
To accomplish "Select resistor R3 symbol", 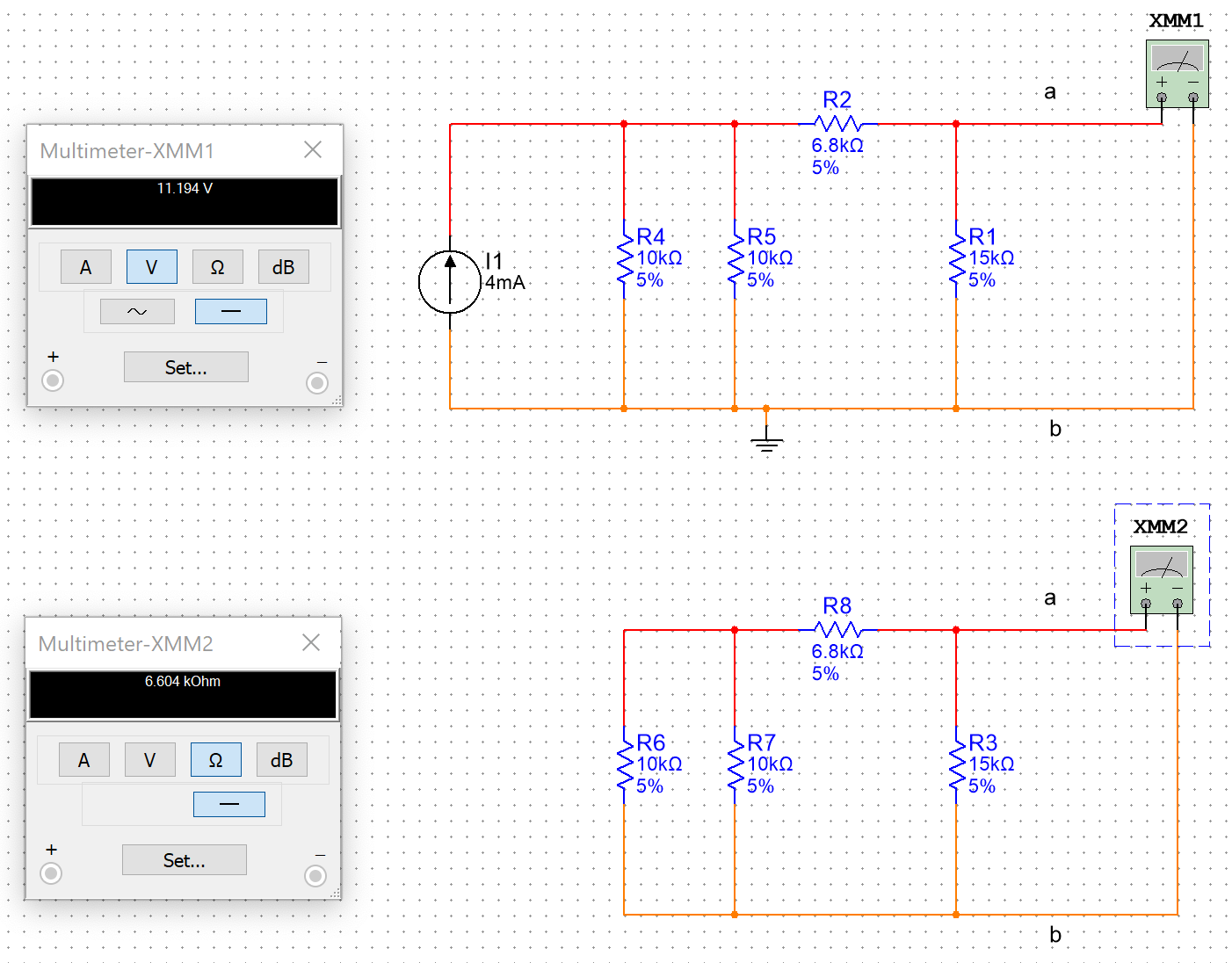I will click(957, 764).
